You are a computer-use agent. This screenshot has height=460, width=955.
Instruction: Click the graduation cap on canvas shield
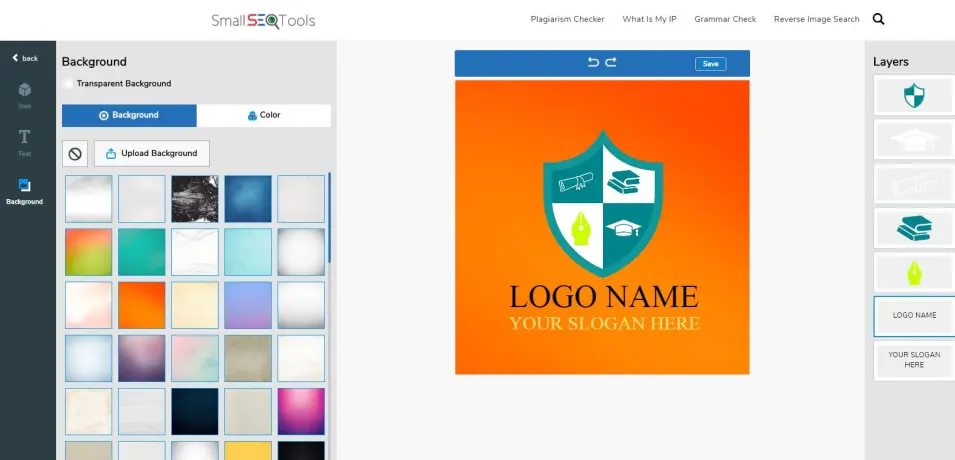tap(624, 229)
